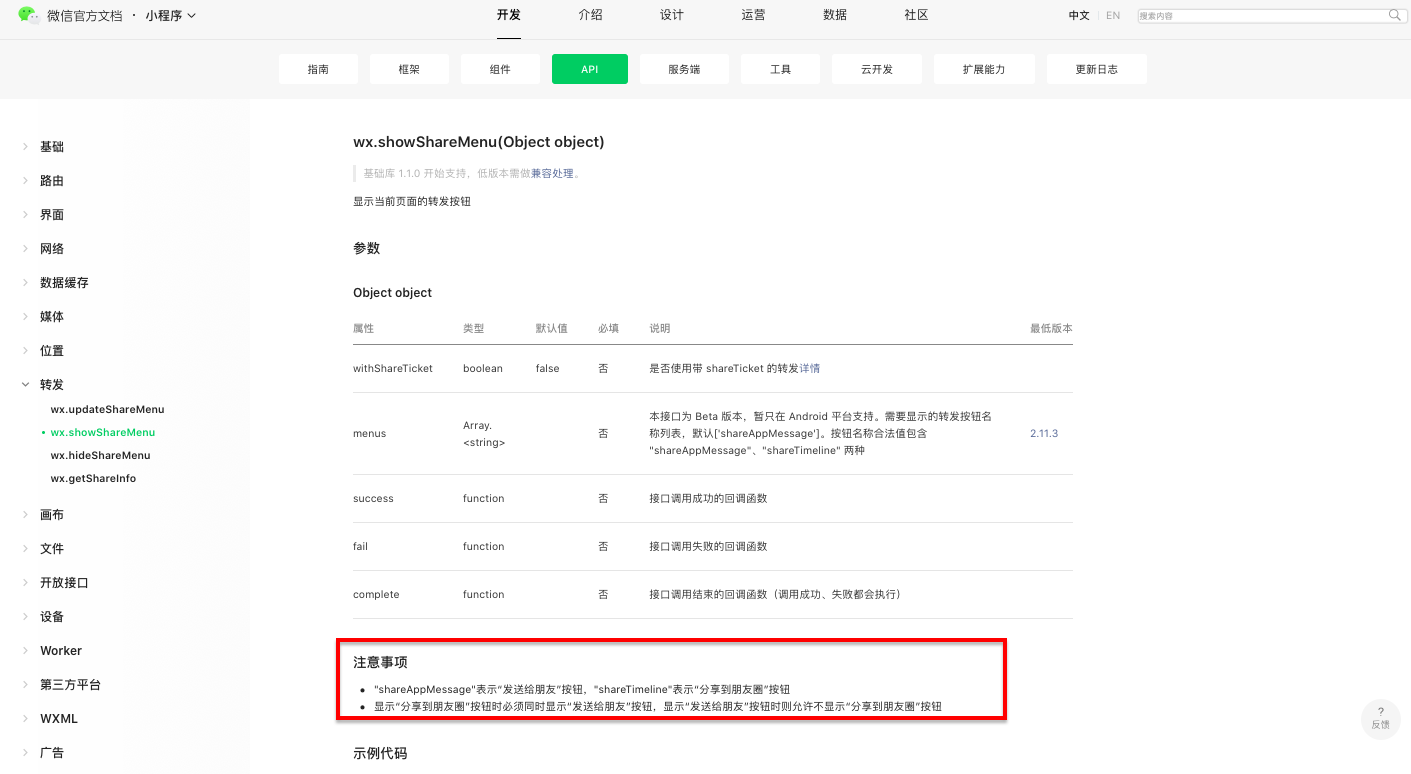The image size is (1411, 774).
Task: Expand the 文件 sidebar section
Action: (x=52, y=549)
